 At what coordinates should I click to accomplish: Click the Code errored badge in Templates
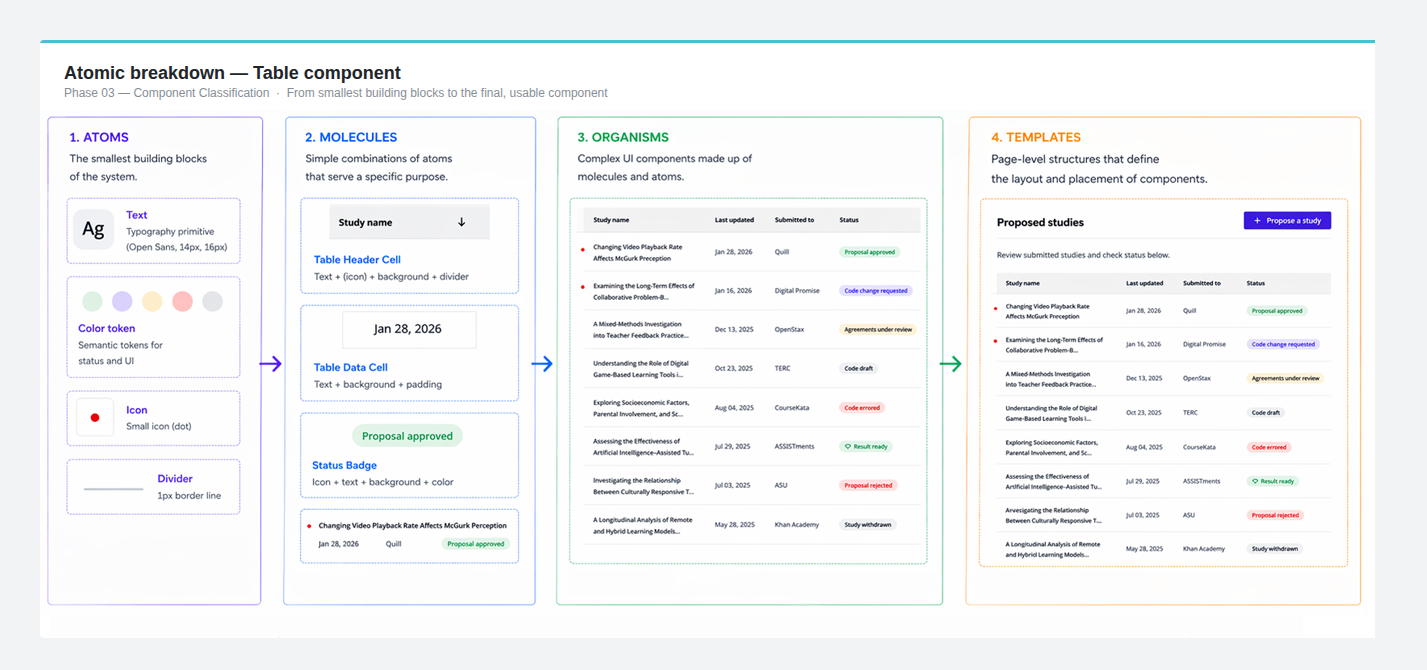(1269, 447)
